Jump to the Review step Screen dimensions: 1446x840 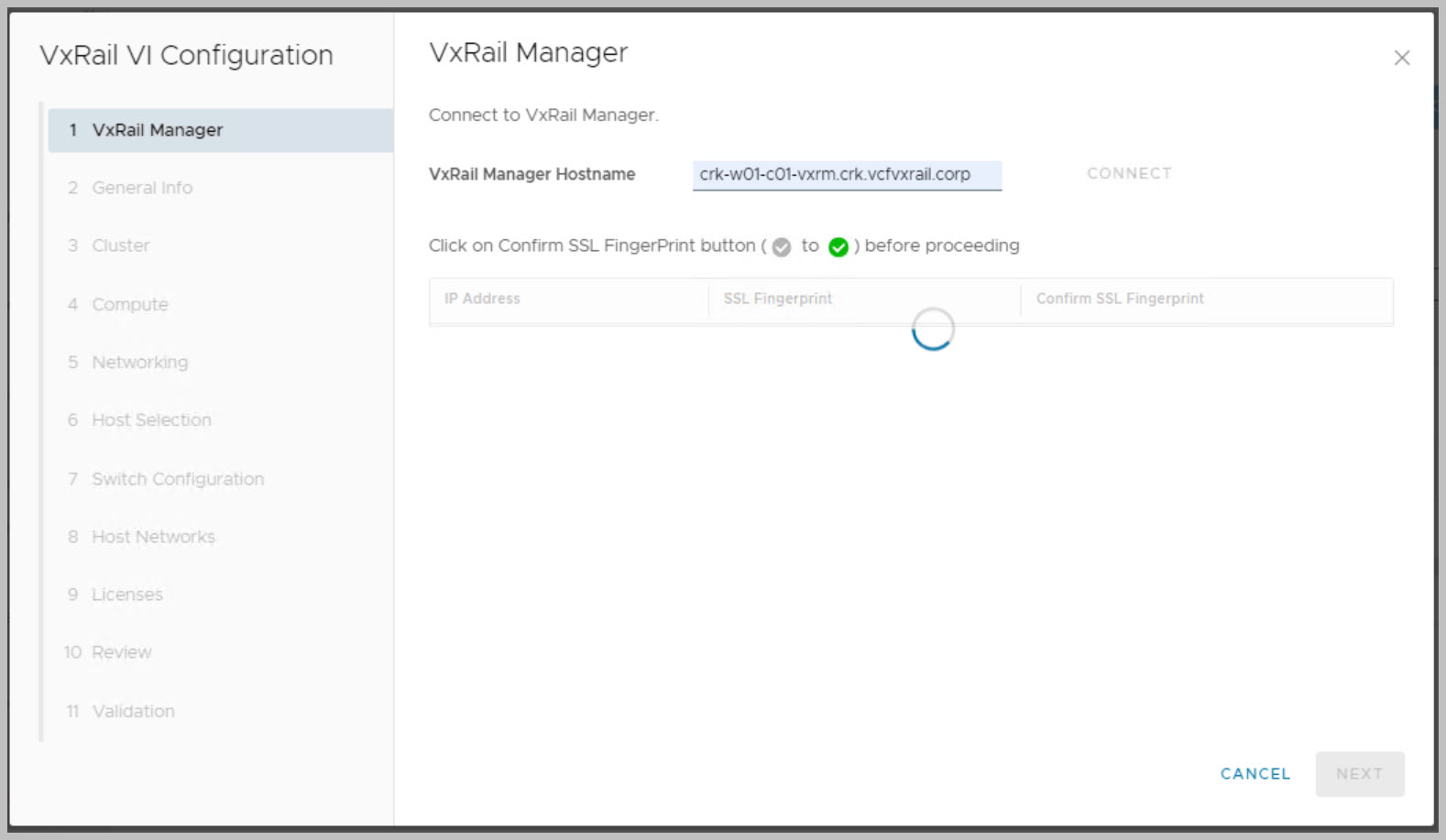click(121, 652)
